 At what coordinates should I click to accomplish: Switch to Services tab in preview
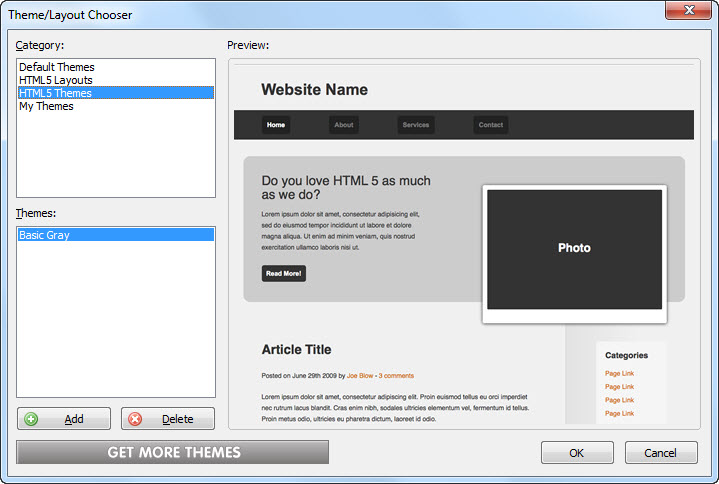415,125
